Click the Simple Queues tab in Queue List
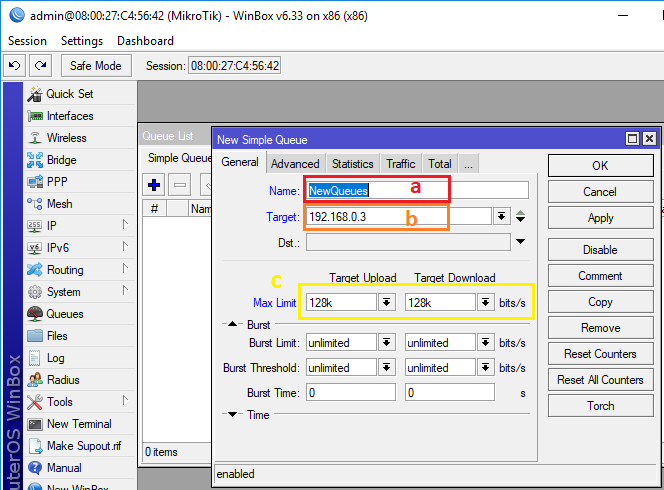This screenshot has width=664, height=490. [180, 158]
